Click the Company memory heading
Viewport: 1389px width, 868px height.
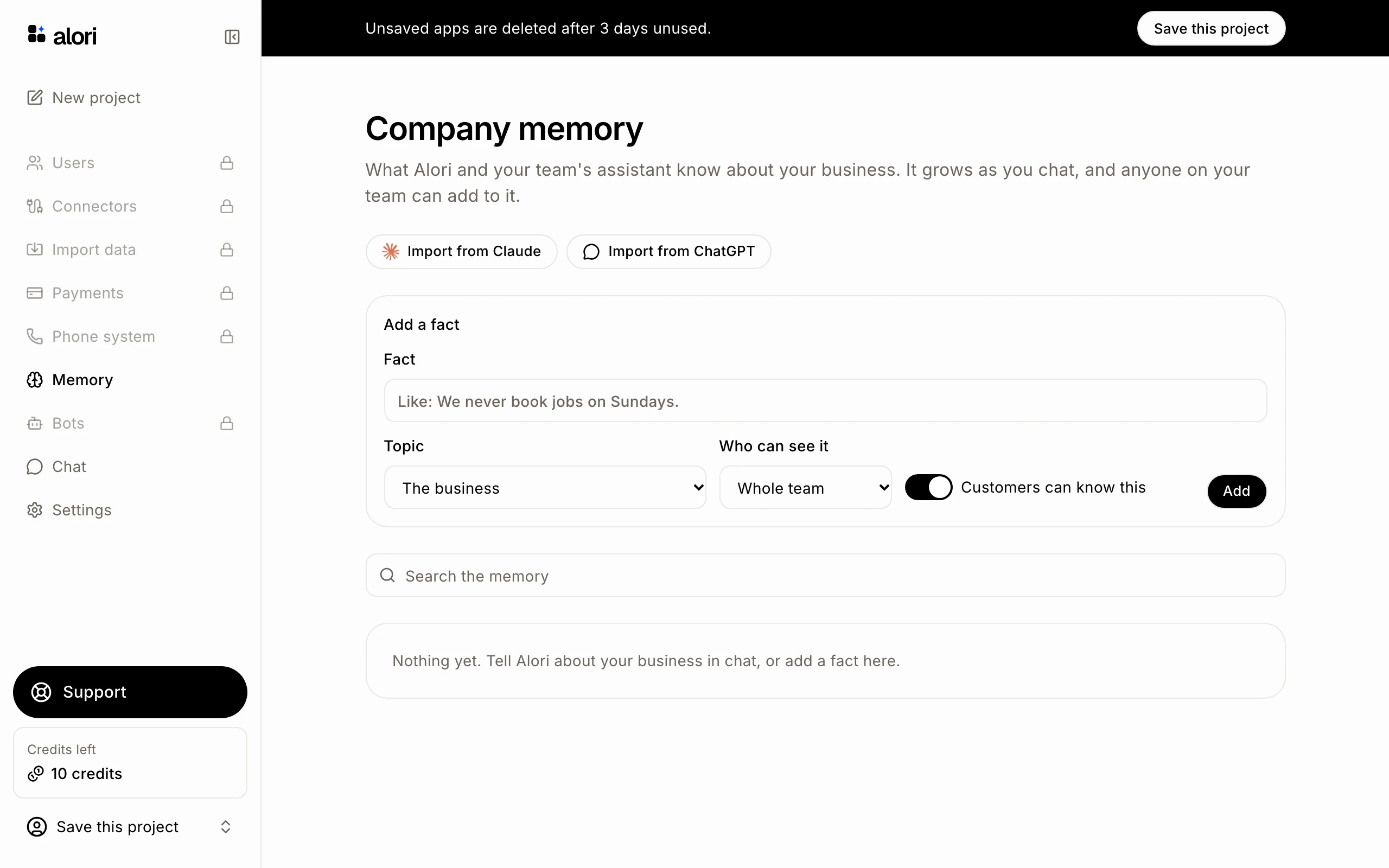pos(504,129)
